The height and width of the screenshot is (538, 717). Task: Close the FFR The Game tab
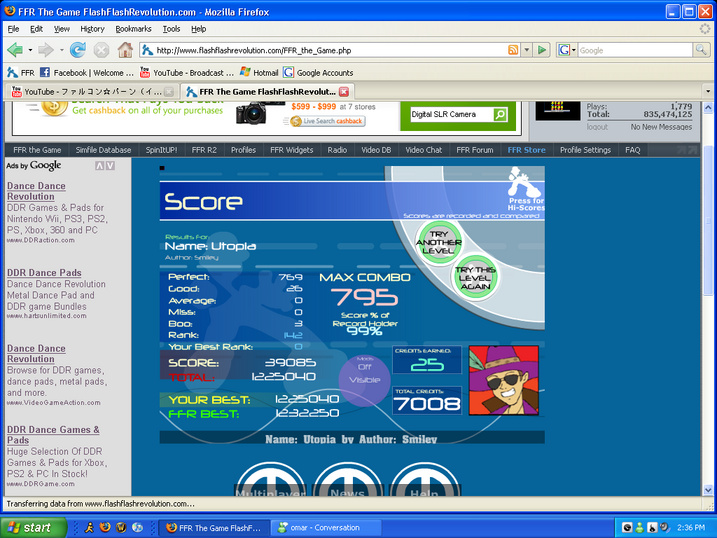[x=344, y=92]
